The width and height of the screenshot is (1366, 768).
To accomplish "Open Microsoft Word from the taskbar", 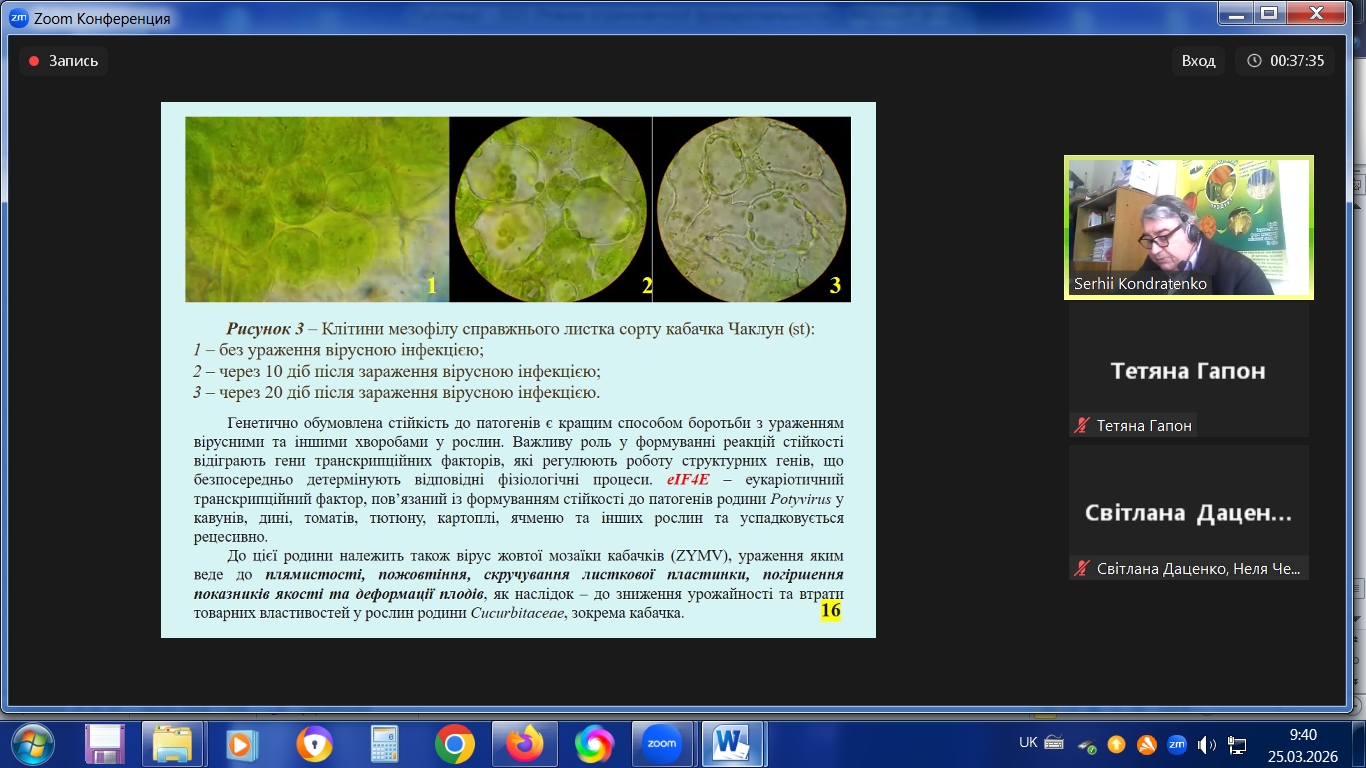I will tap(732, 744).
